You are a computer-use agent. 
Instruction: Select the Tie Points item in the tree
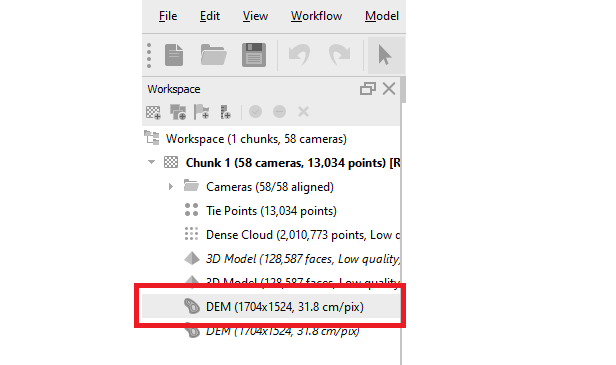(x=271, y=211)
